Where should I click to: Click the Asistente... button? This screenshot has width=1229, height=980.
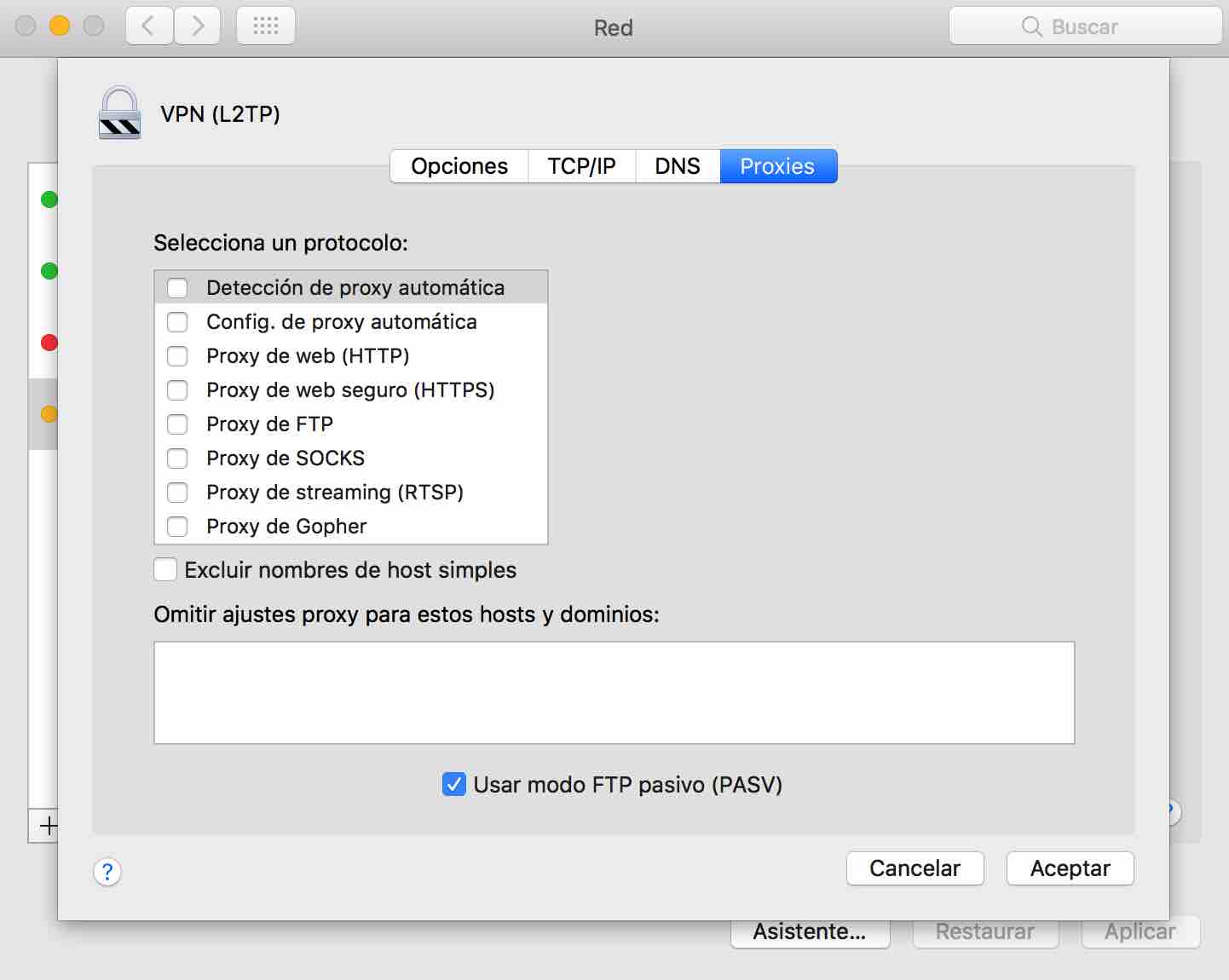[810, 933]
